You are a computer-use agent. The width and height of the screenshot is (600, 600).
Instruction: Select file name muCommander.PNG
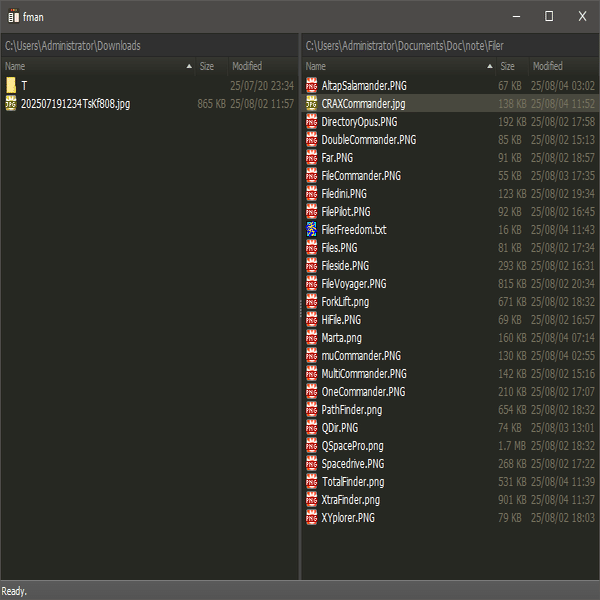[x=361, y=355]
